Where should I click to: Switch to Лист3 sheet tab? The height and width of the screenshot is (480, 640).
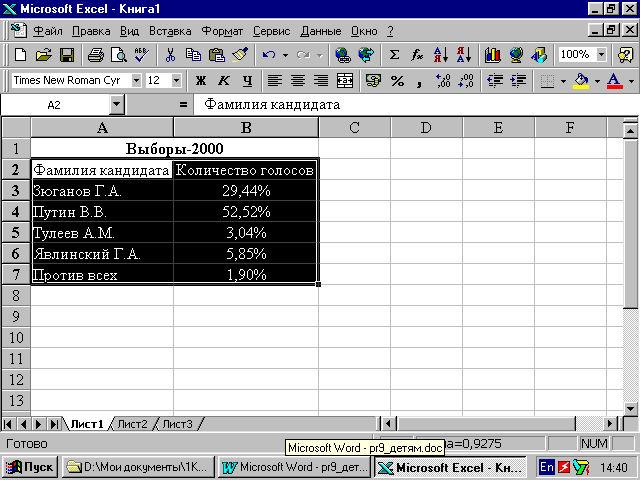177,424
